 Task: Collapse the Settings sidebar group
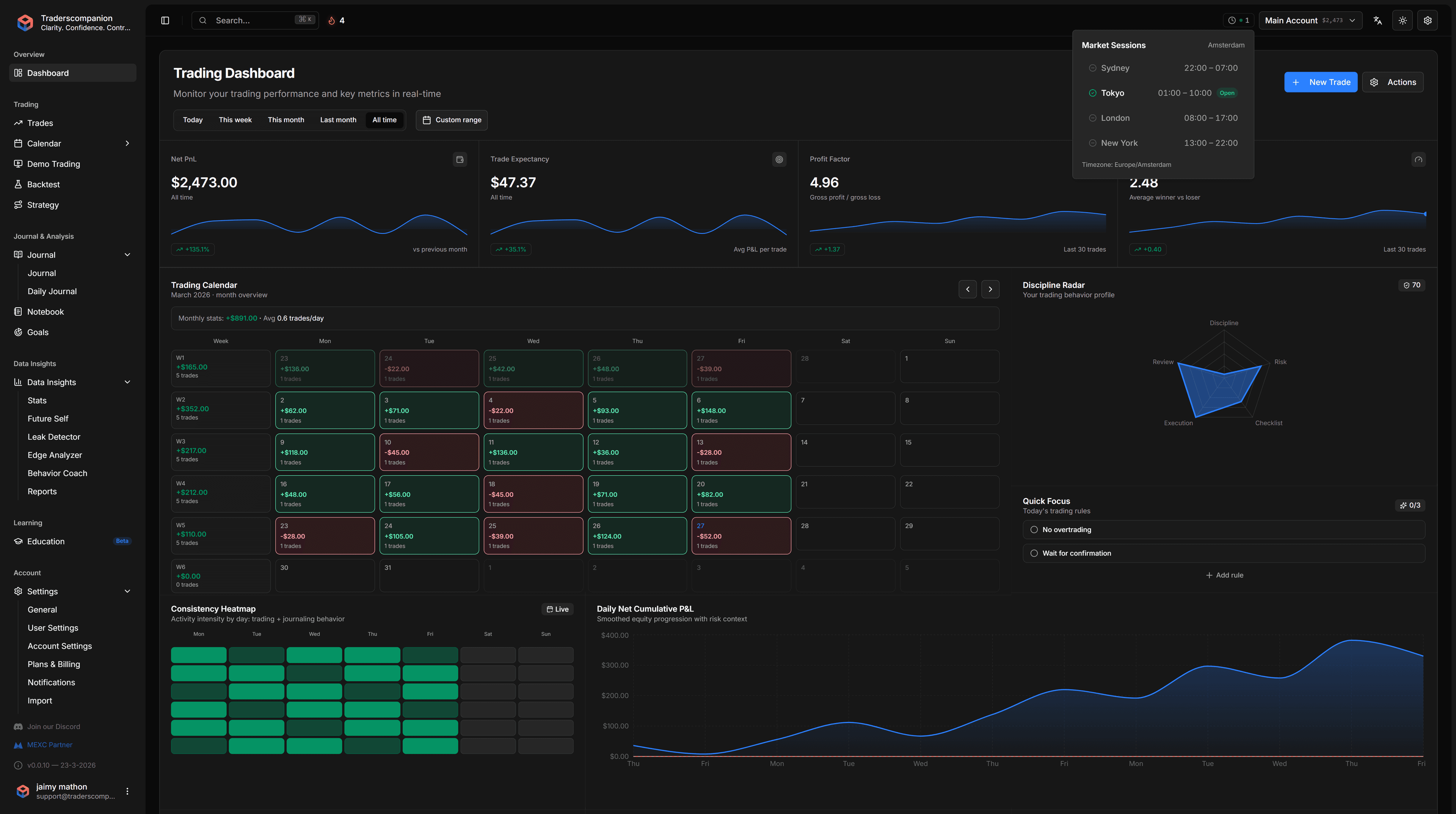[127, 591]
